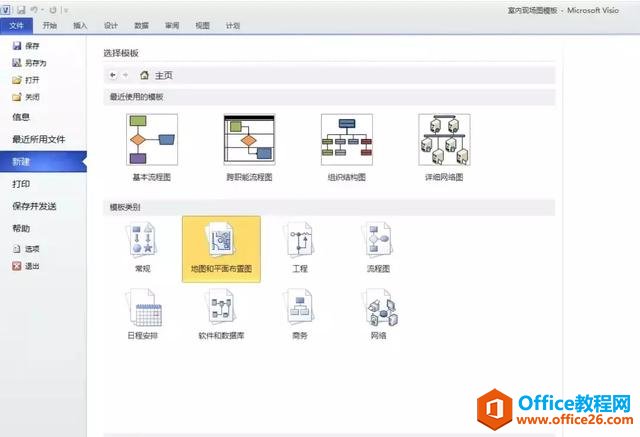Select 保存并发送 from the sidebar
Image resolution: width=640 pixels, height=437 pixels.
(x=34, y=206)
